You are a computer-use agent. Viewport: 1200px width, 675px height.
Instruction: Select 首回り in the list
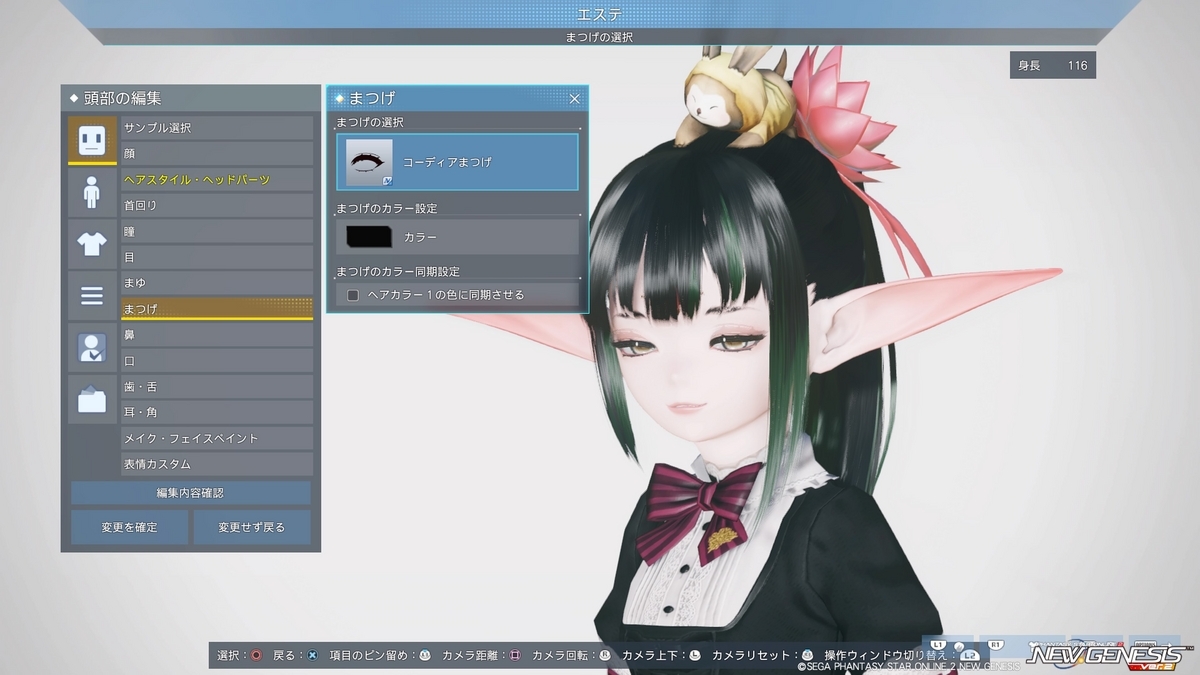tap(217, 205)
